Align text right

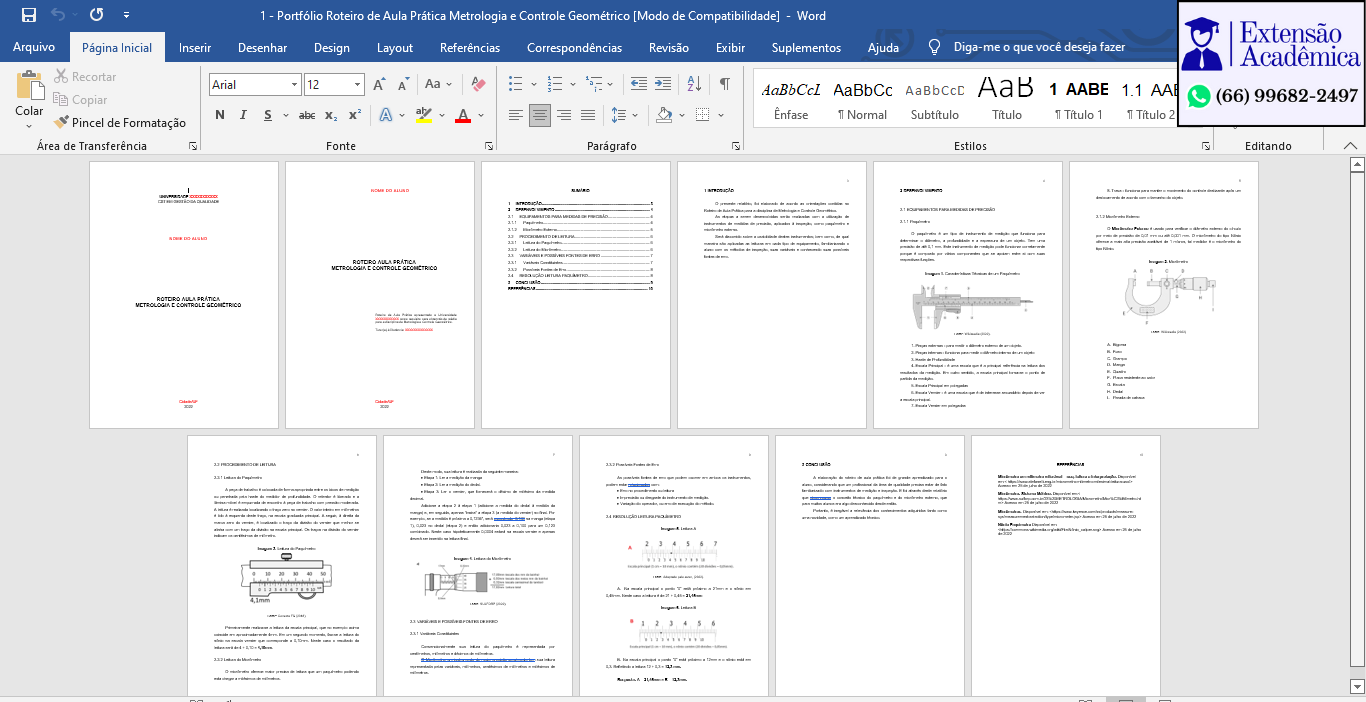[564, 115]
